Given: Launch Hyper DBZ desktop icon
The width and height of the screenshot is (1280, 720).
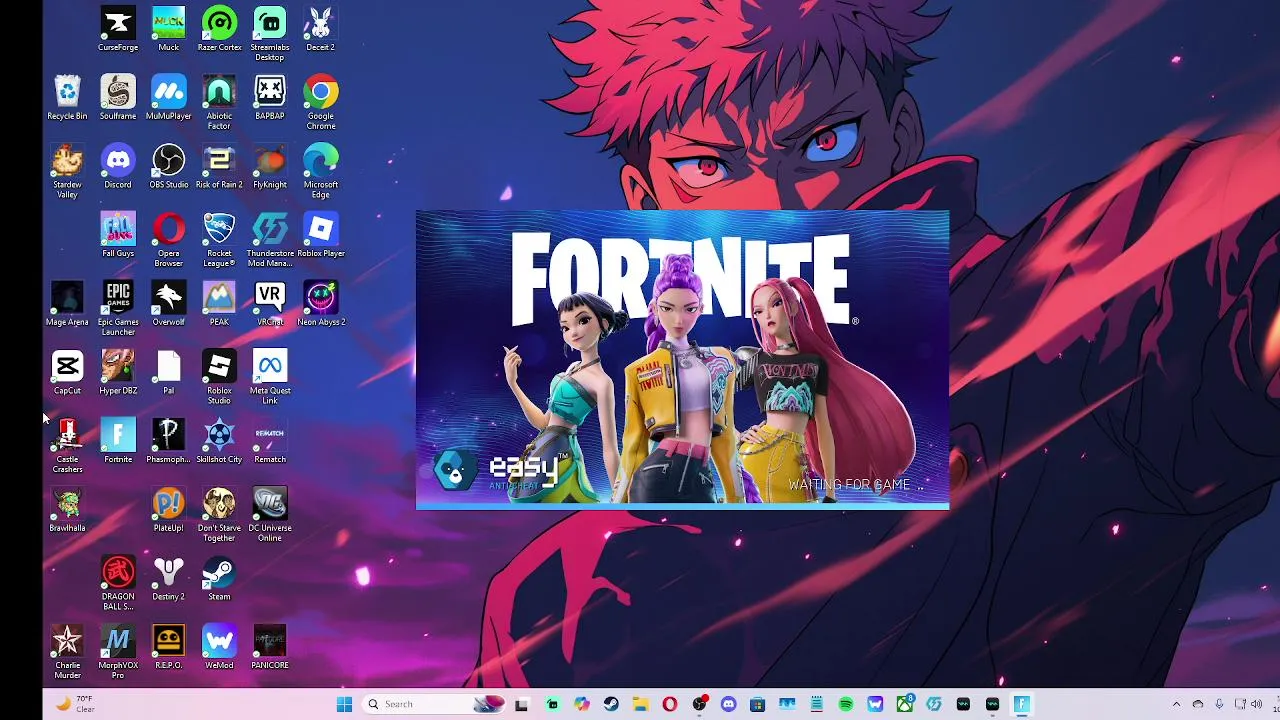Looking at the screenshot, I should [x=118, y=372].
